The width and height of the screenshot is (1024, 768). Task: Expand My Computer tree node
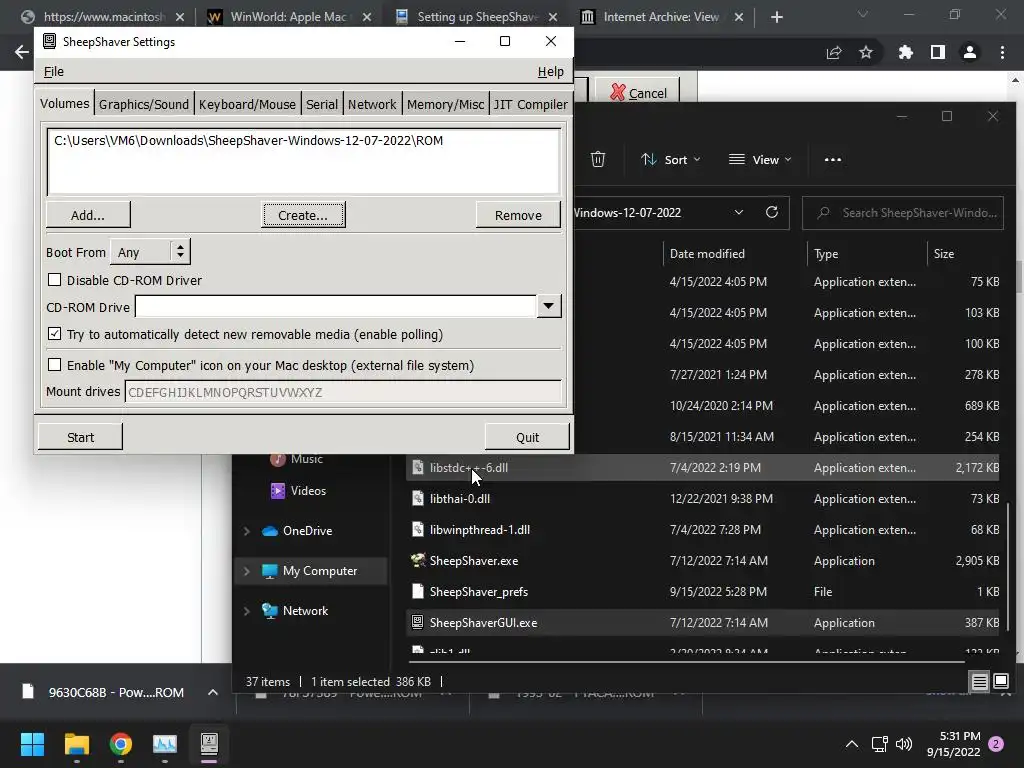247,571
